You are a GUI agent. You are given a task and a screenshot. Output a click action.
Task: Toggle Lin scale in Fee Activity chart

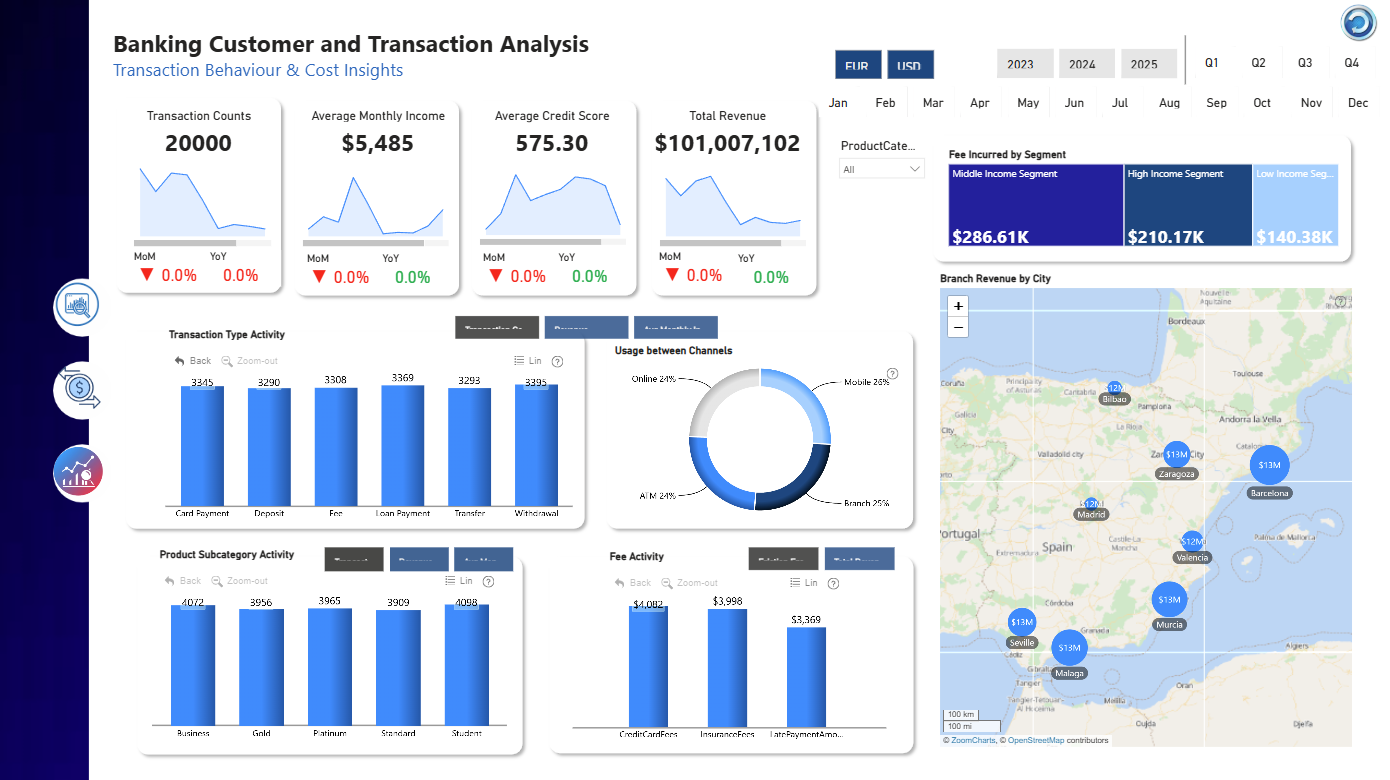(x=803, y=582)
